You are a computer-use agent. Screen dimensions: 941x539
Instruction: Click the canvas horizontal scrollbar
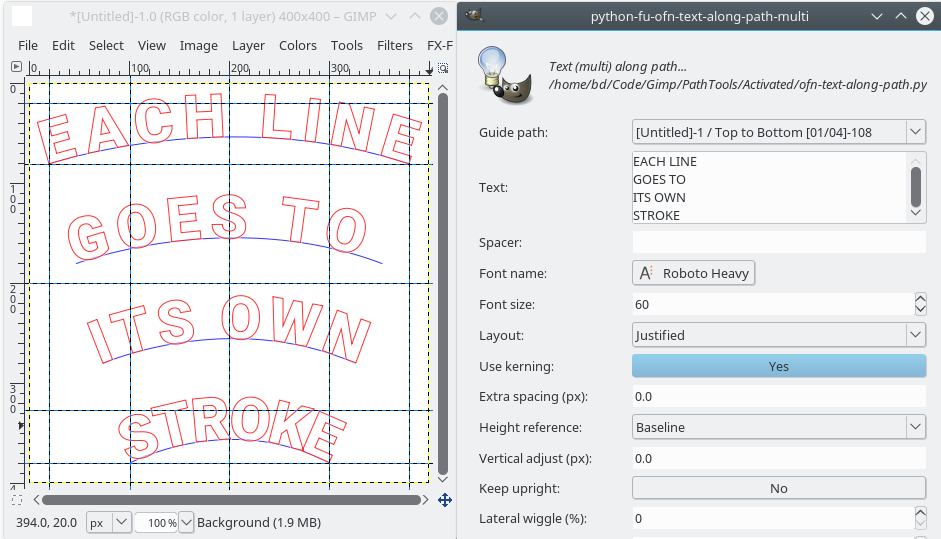point(231,500)
